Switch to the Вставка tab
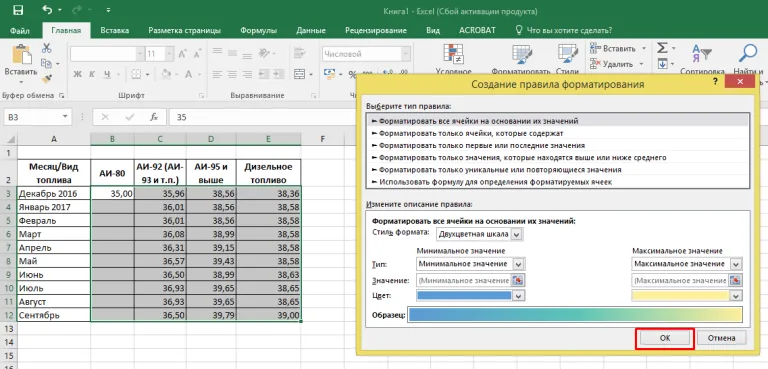 click(114, 30)
